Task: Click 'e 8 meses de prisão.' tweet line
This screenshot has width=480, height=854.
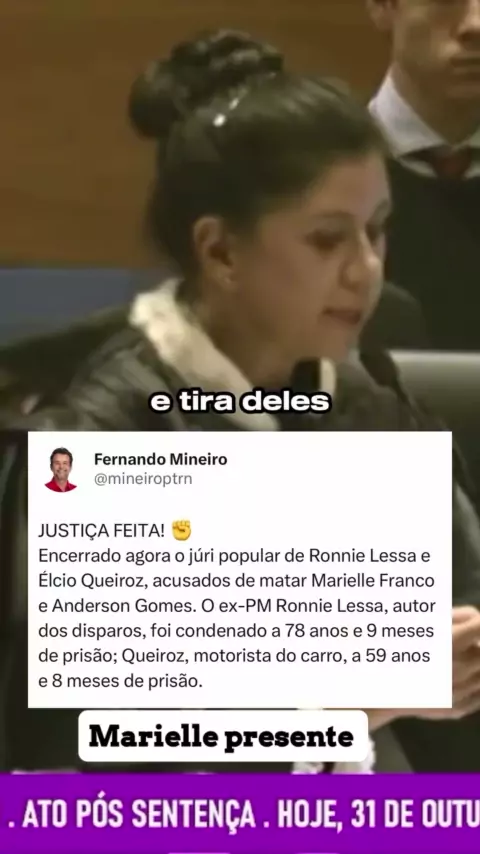Action: [120, 681]
